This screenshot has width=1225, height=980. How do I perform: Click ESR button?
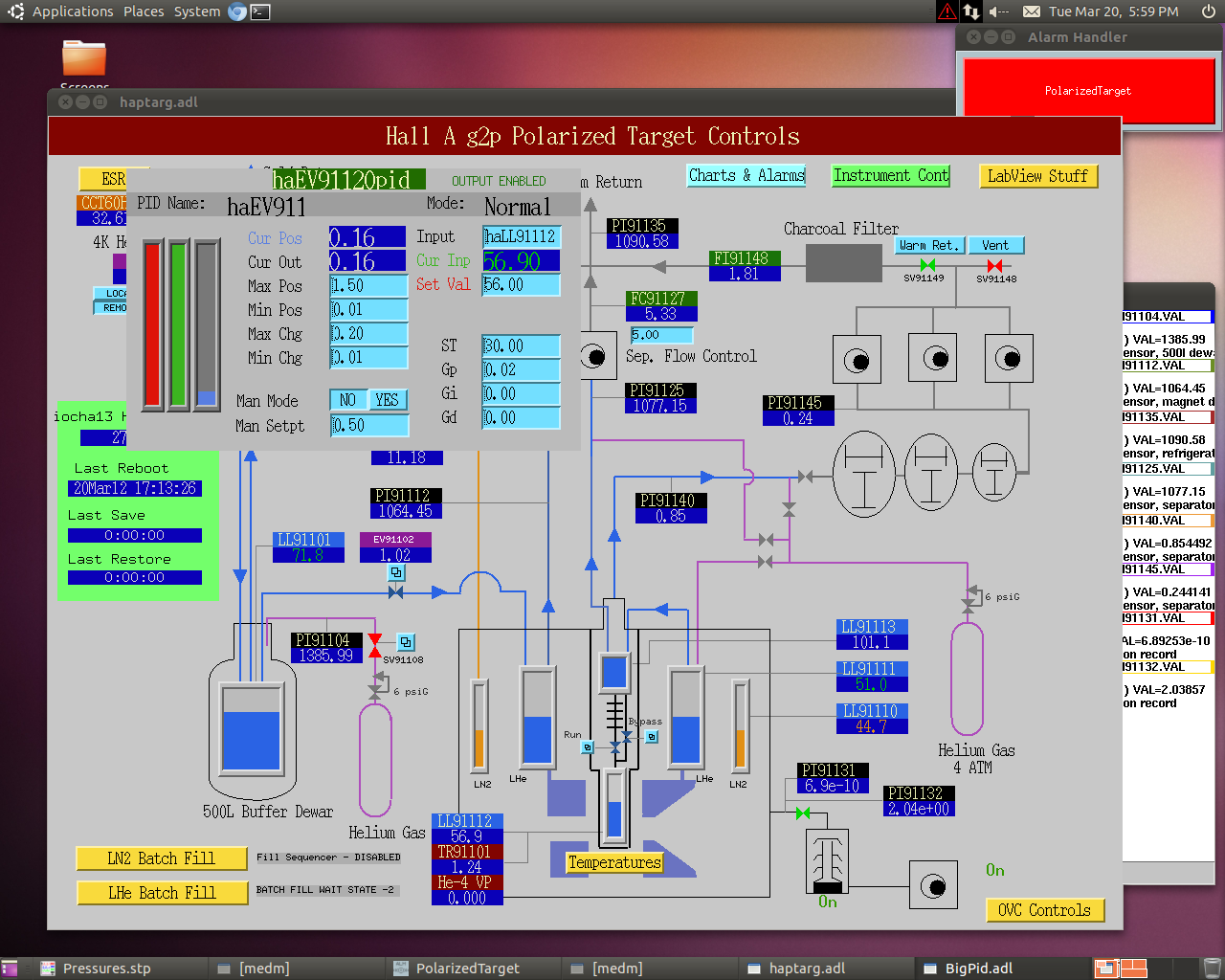click(113, 179)
